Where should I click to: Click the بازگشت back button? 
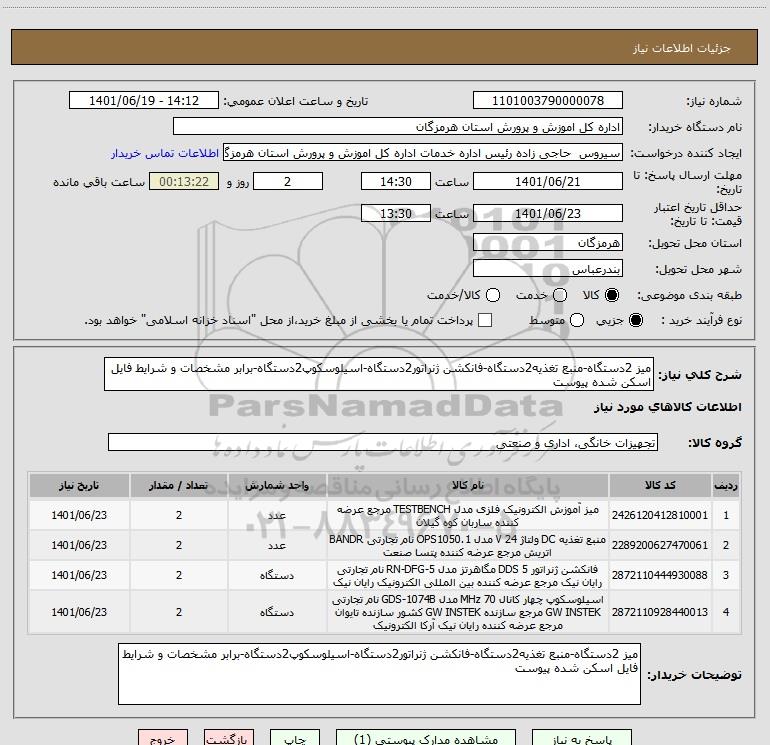[229, 738]
